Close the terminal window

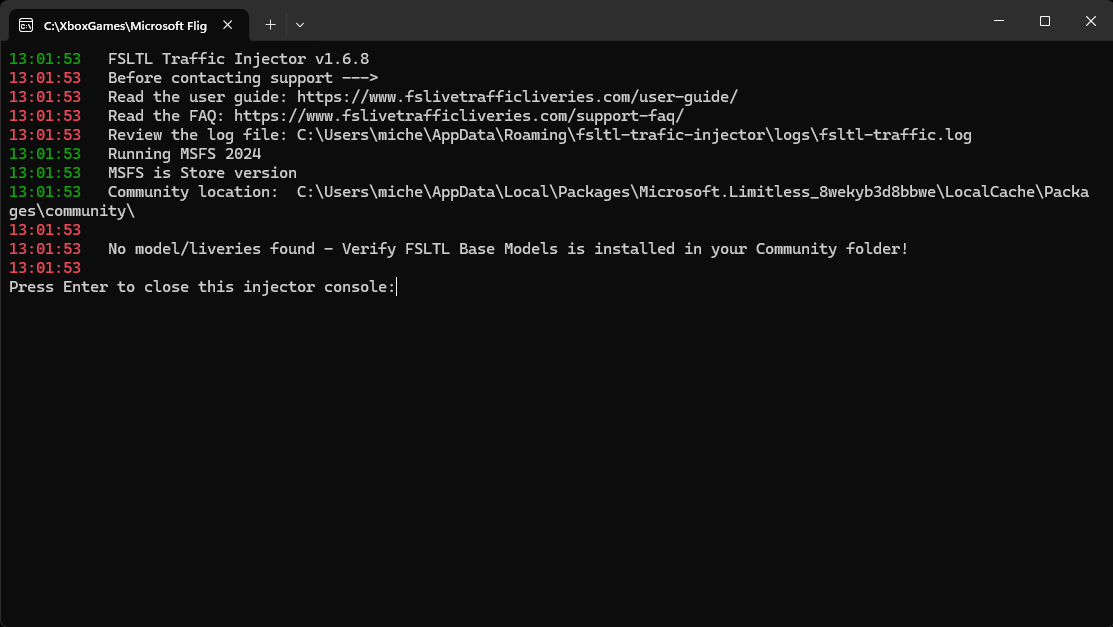[x=1090, y=21]
